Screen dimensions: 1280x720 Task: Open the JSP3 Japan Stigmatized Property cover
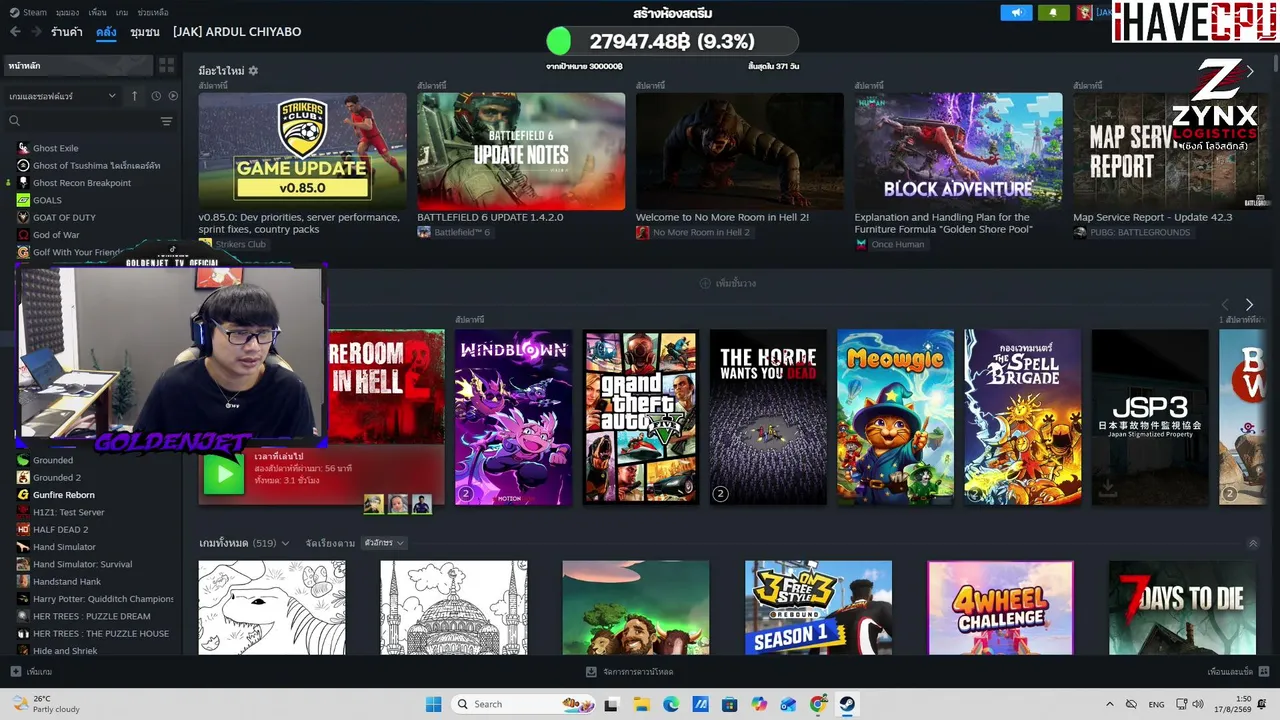1150,417
